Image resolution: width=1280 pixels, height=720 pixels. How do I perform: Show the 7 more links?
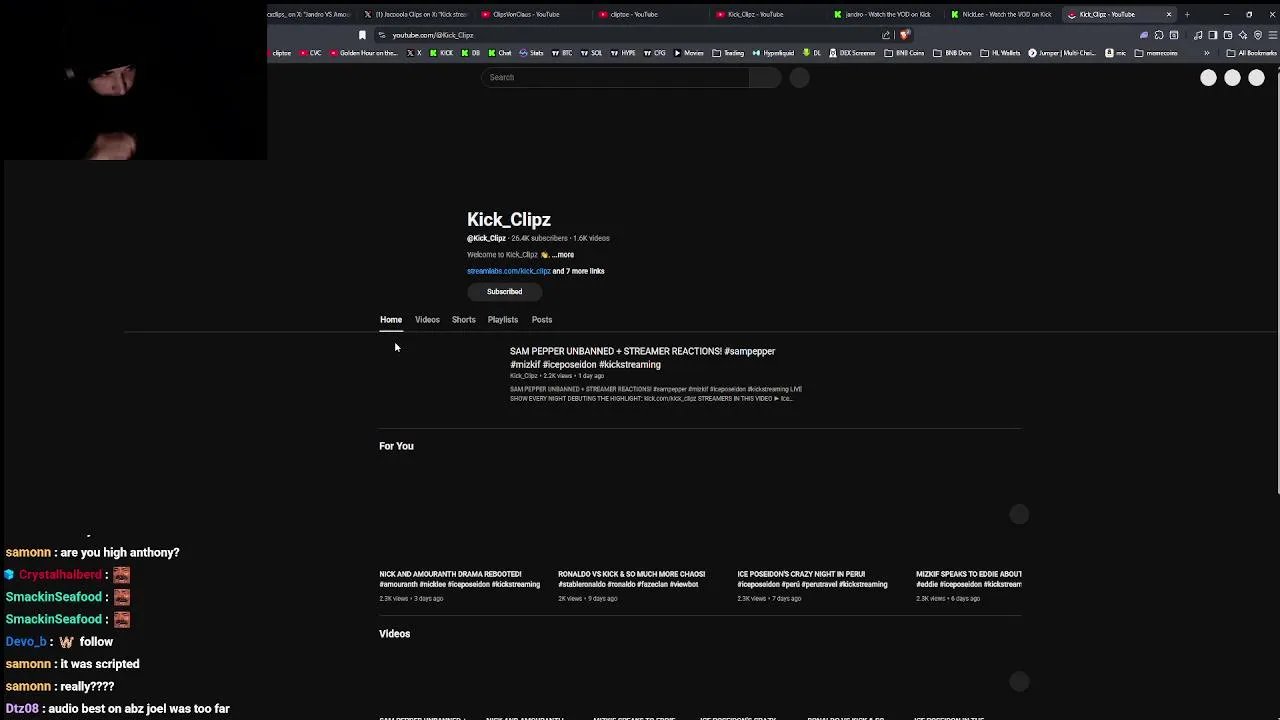578,271
